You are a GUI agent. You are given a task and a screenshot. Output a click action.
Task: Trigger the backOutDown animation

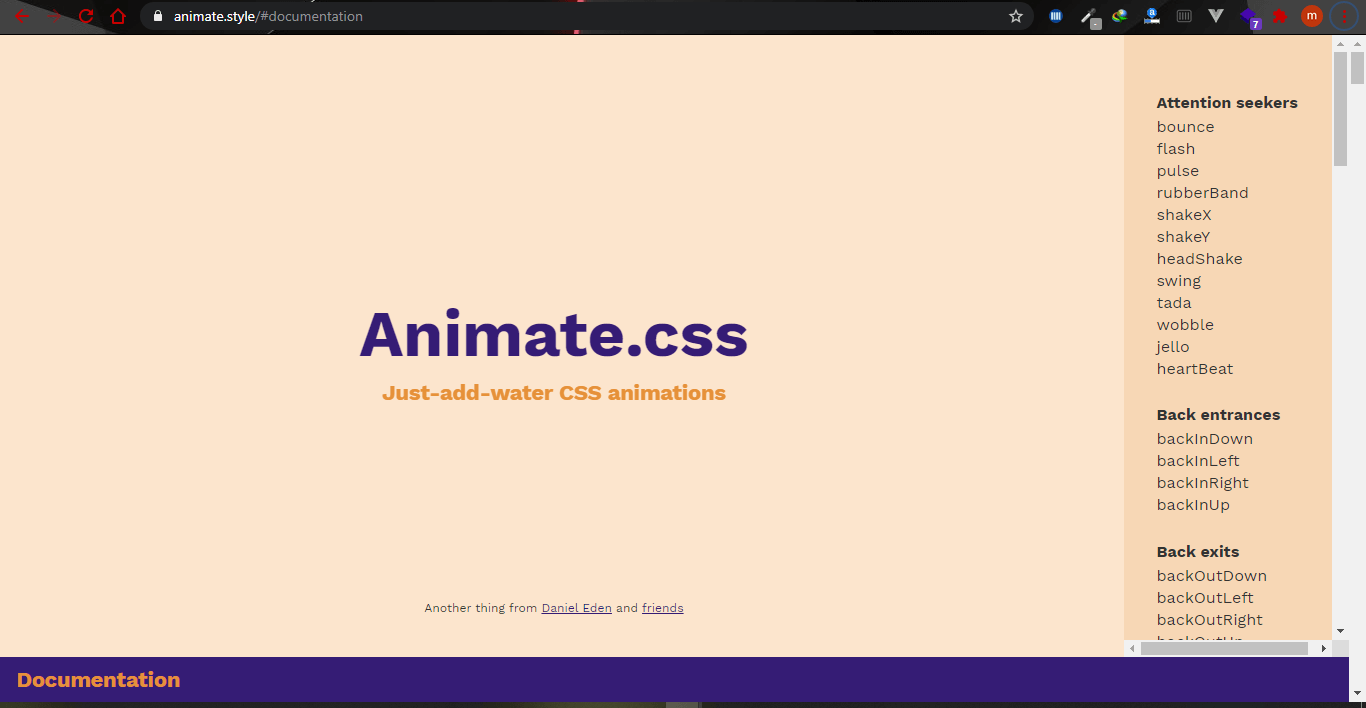click(1212, 576)
